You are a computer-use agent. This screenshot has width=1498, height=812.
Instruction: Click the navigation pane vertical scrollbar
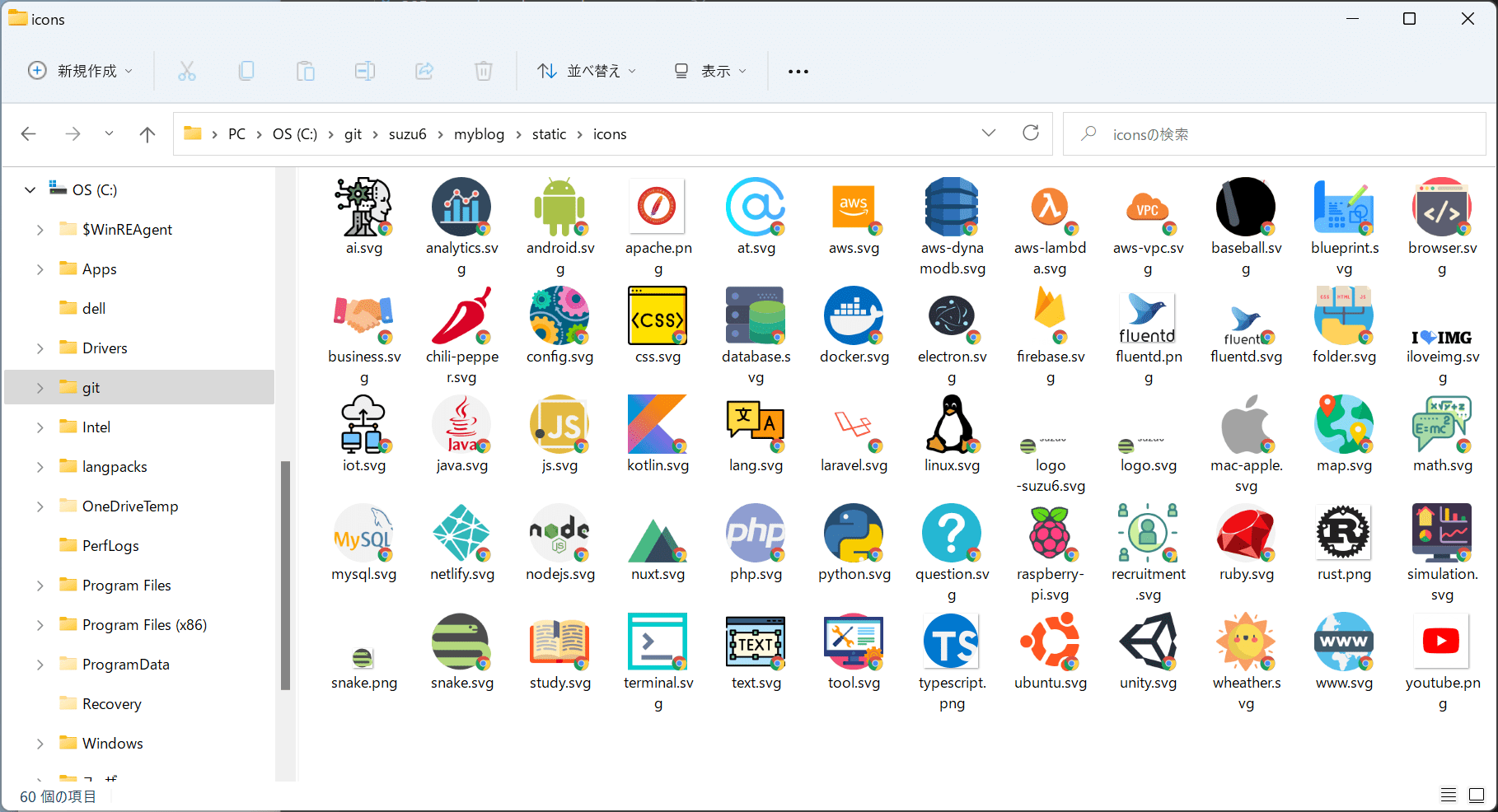point(285,575)
